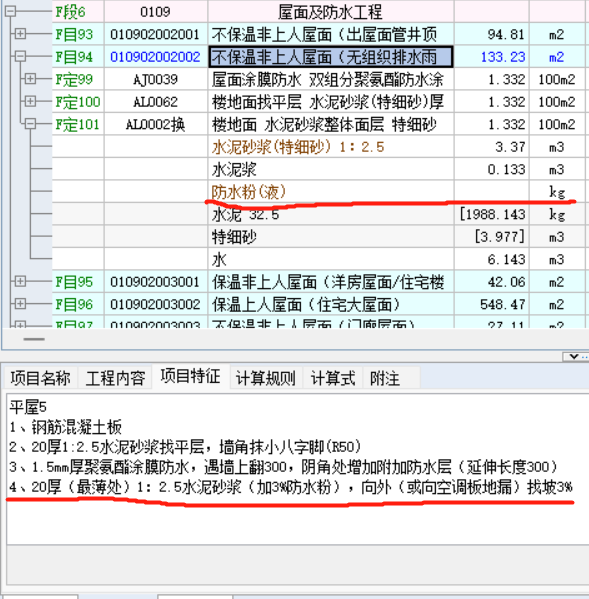Click the 548.47 quantity cell

click(x=492, y=304)
